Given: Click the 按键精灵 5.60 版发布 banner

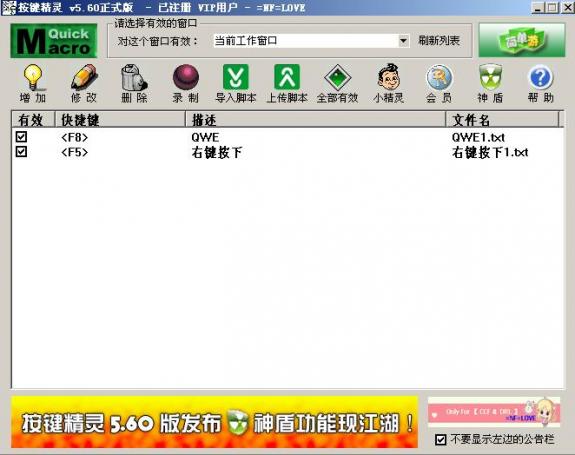Looking at the screenshot, I should tap(215, 422).
